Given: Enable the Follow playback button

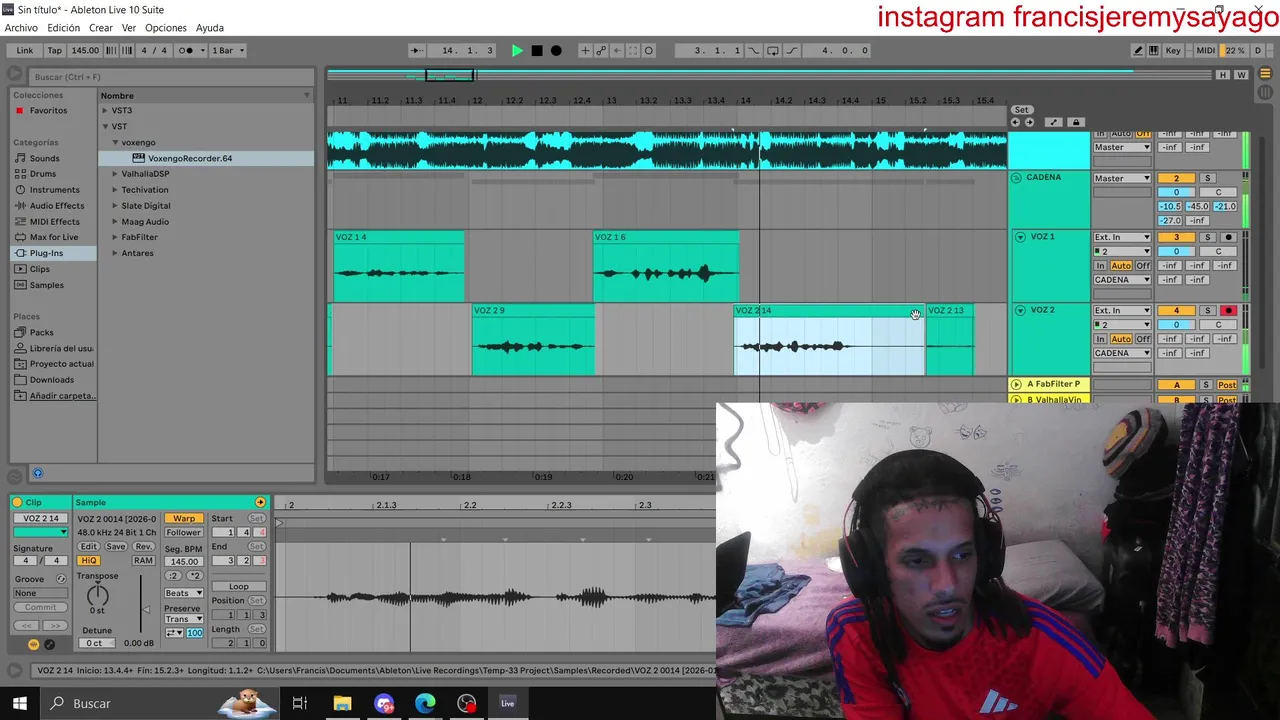Looking at the screenshot, I should pos(417,50).
